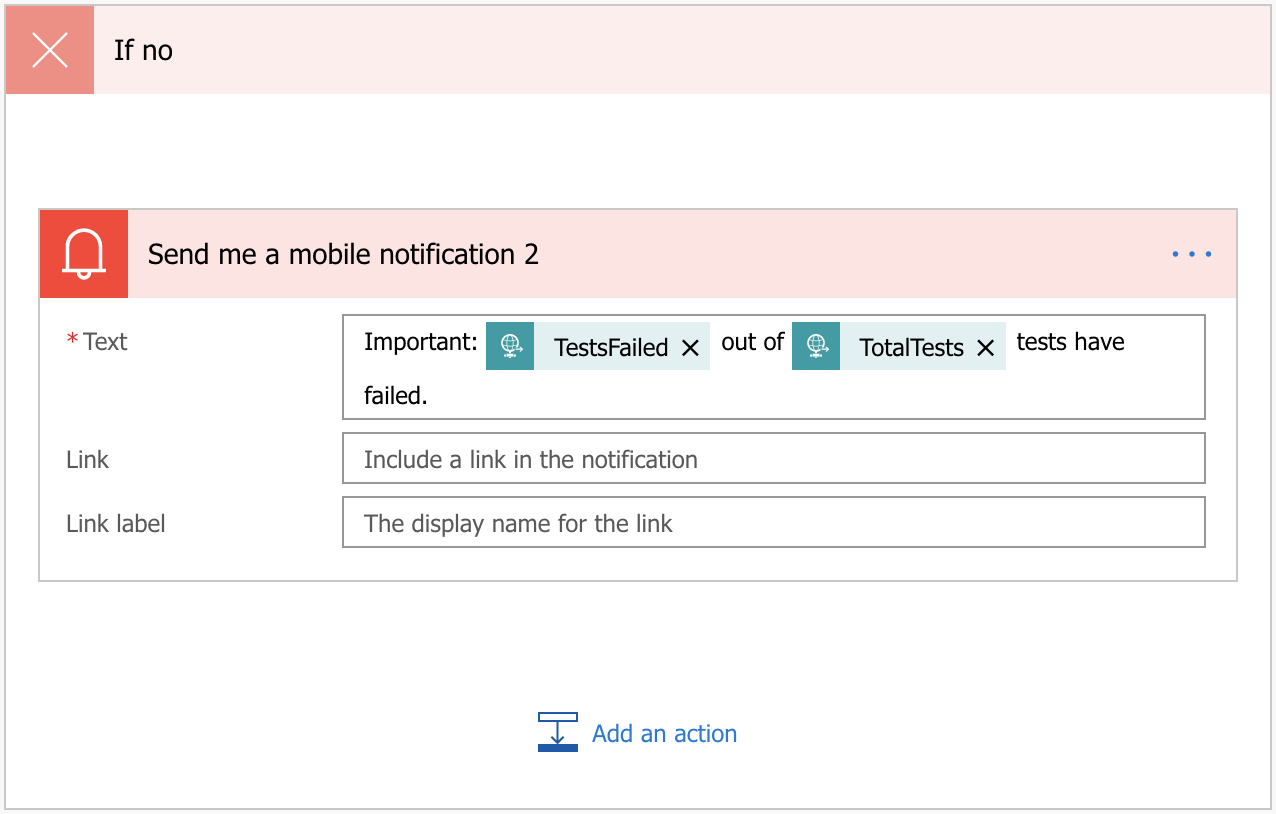Click the globe icon on the TotalTests token
Viewport: 1276px width, 814px height.
coord(816,346)
